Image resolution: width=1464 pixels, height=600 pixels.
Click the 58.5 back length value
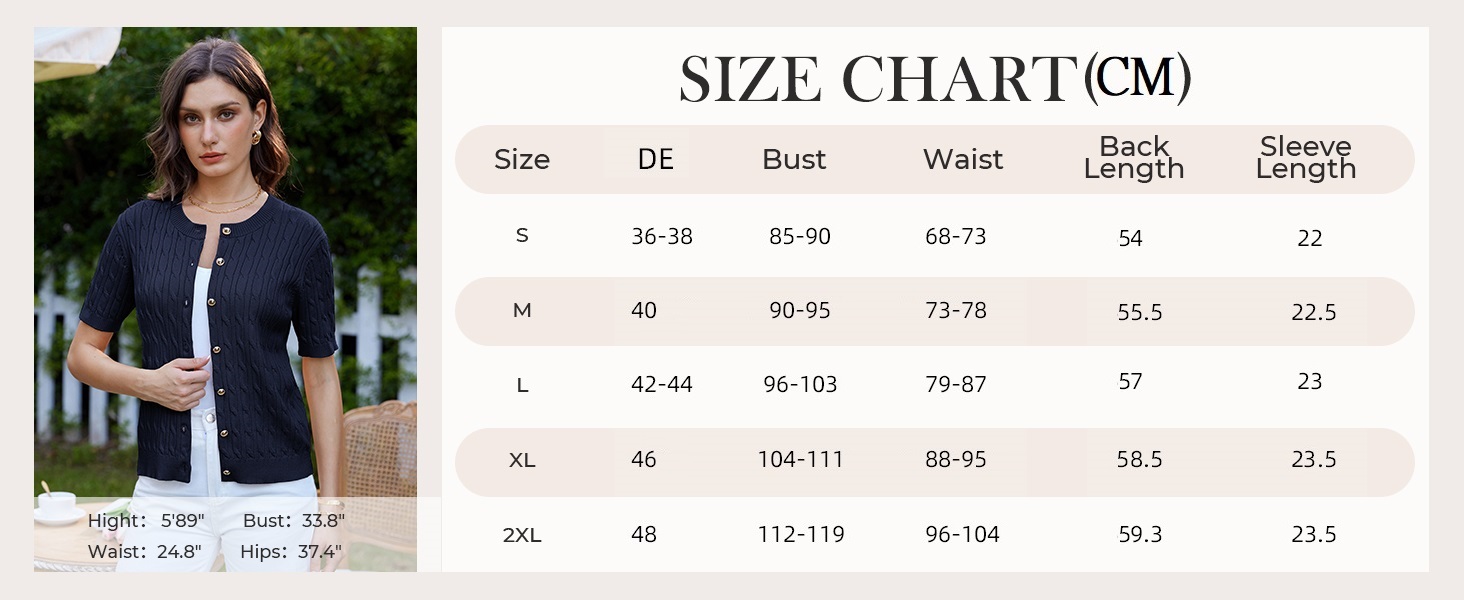(x=1140, y=460)
